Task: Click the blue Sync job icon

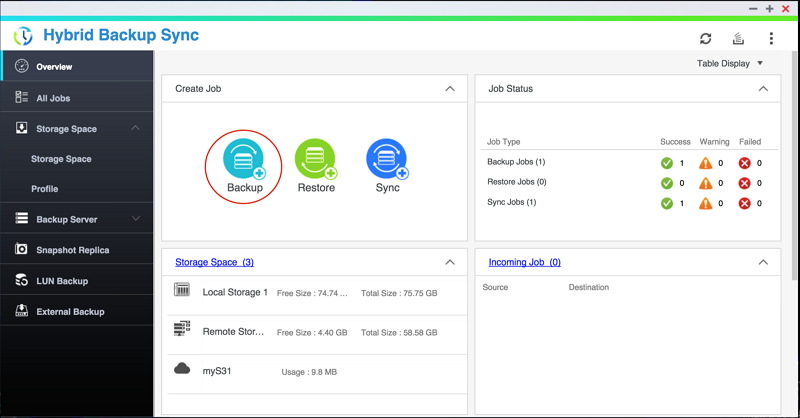Action: (387, 159)
